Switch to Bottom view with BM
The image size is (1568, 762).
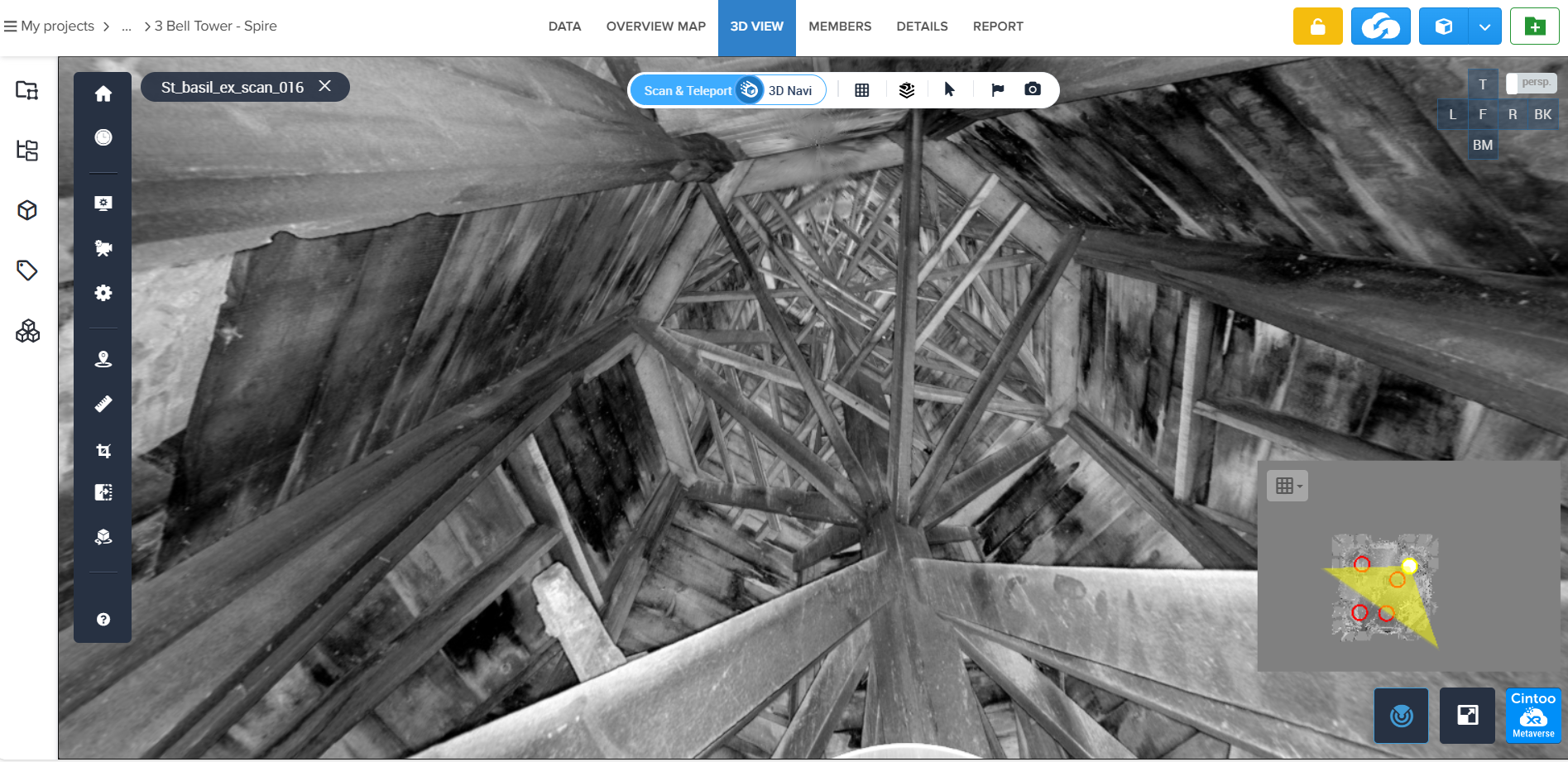tap(1483, 145)
